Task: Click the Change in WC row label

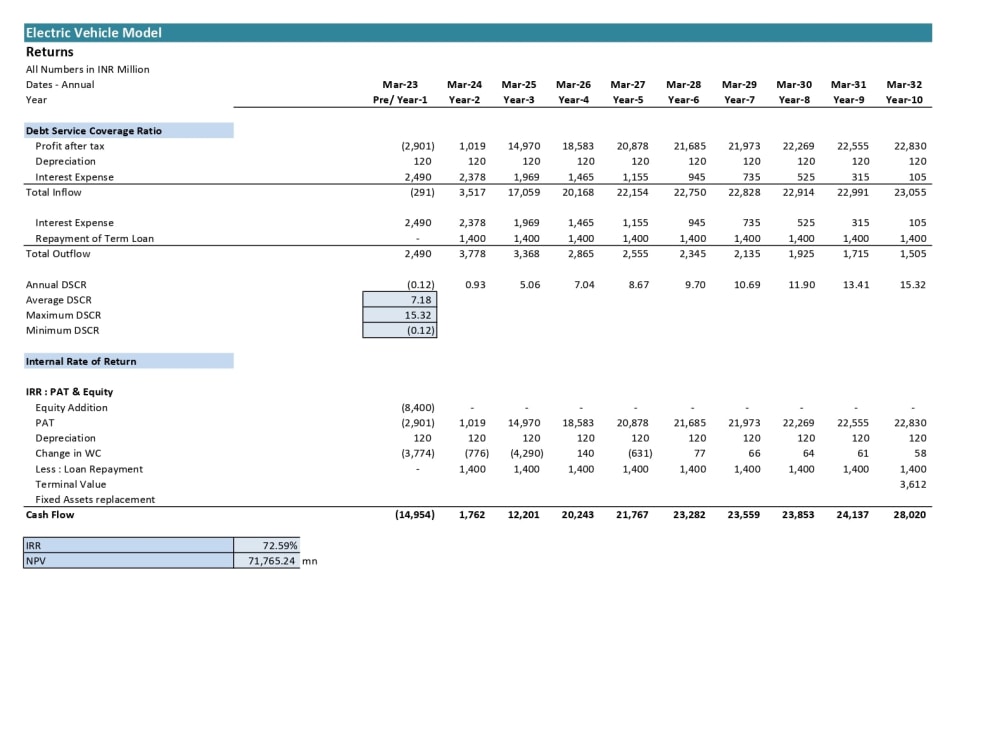Action: (x=68, y=453)
